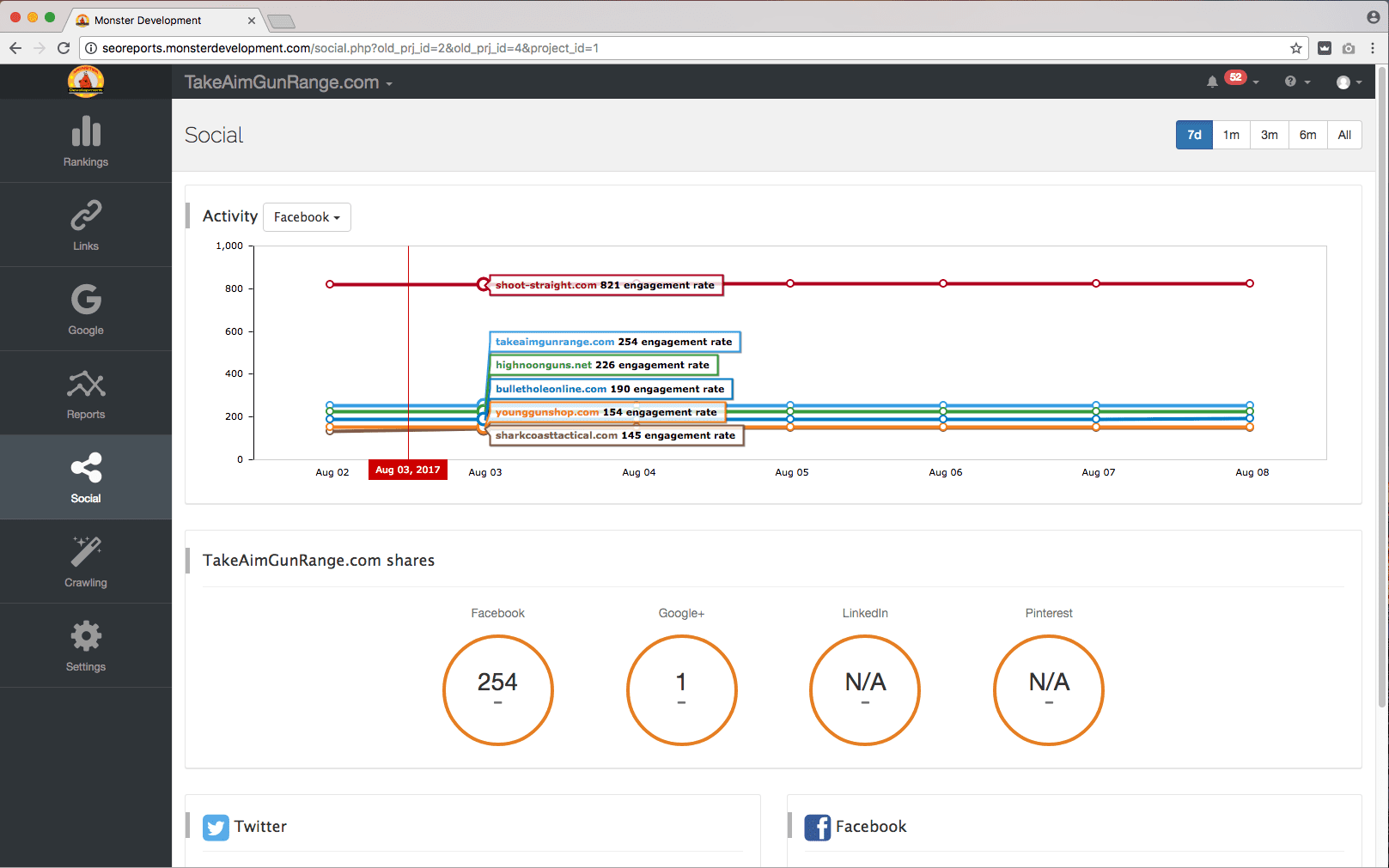
Task: Click the Twitter section heading
Action: 260,827
